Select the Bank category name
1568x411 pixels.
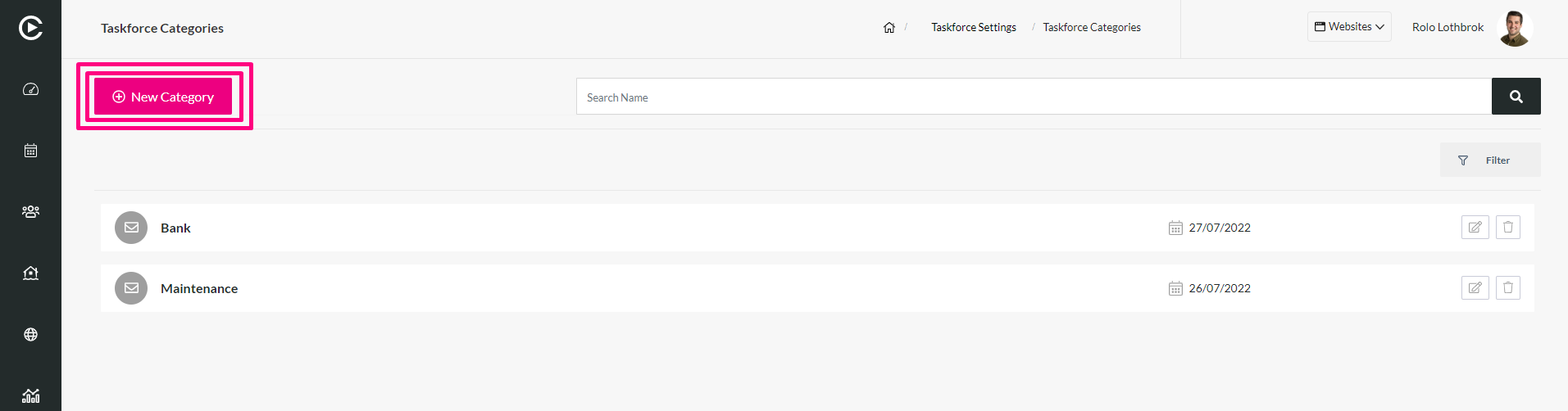[x=175, y=228]
